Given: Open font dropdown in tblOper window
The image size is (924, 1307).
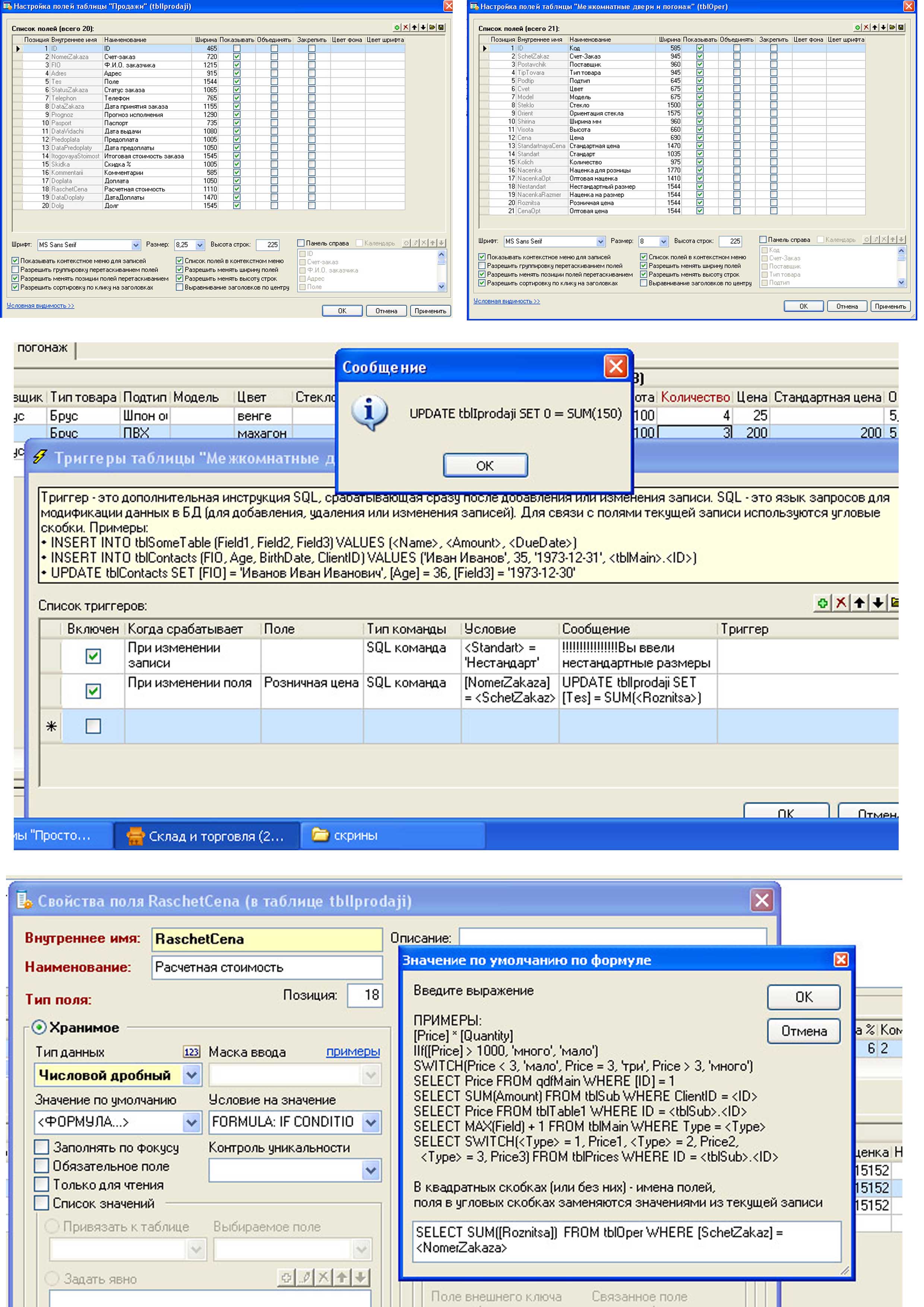Looking at the screenshot, I should [601, 241].
